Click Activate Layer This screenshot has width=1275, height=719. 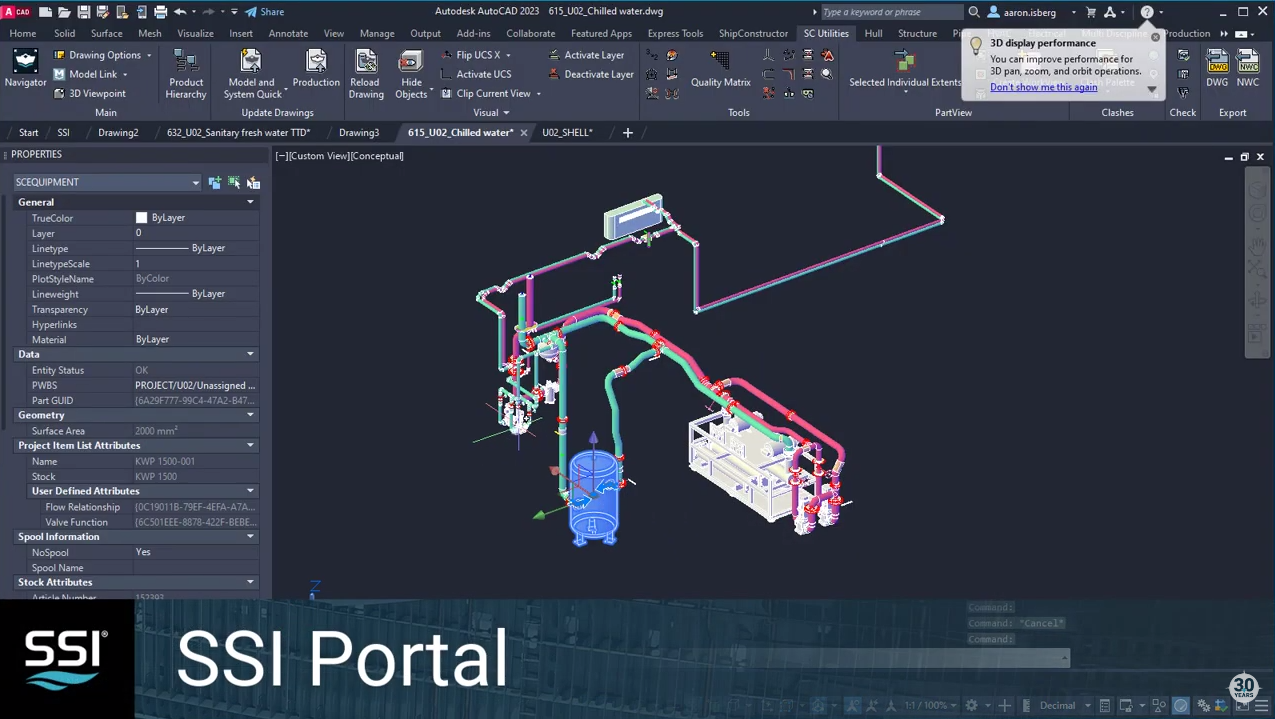pos(586,55)
